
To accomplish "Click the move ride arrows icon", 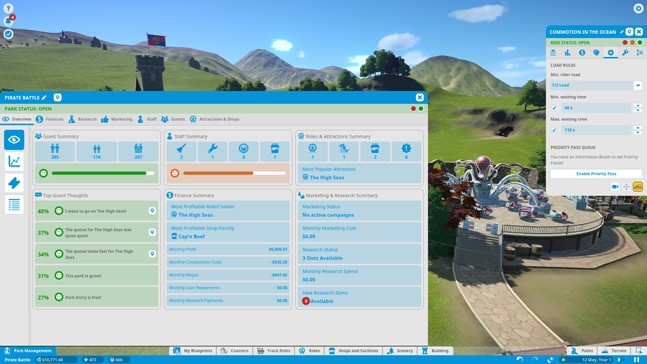I will [626, 187].
